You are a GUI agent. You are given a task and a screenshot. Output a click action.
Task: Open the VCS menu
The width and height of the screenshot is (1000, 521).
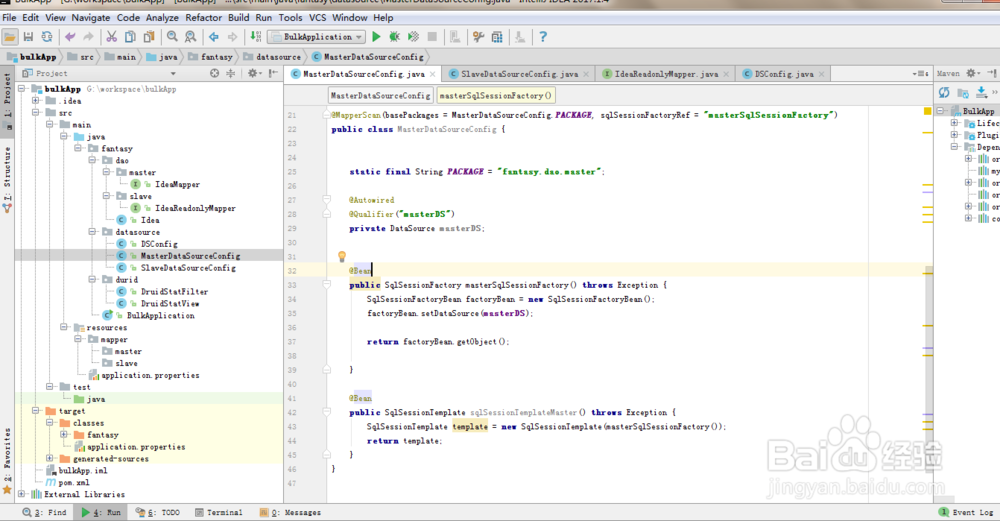[317, 17]
